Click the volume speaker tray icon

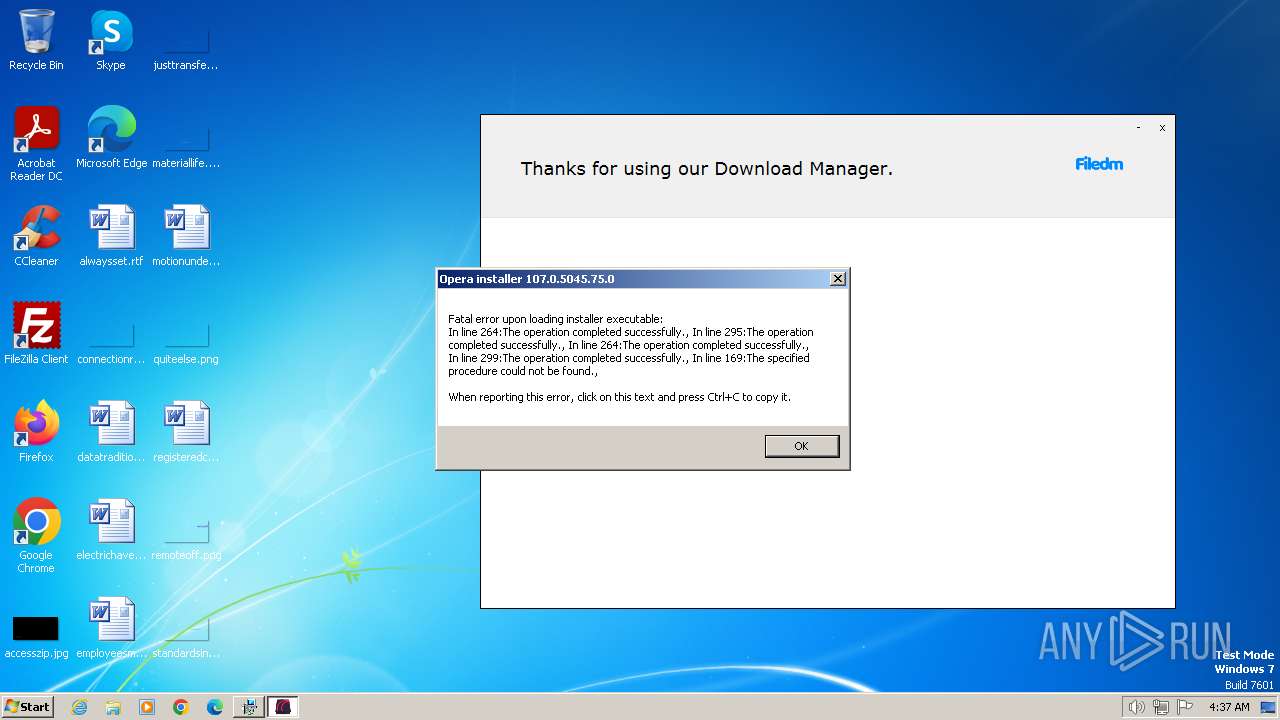tap(1137, 707)
